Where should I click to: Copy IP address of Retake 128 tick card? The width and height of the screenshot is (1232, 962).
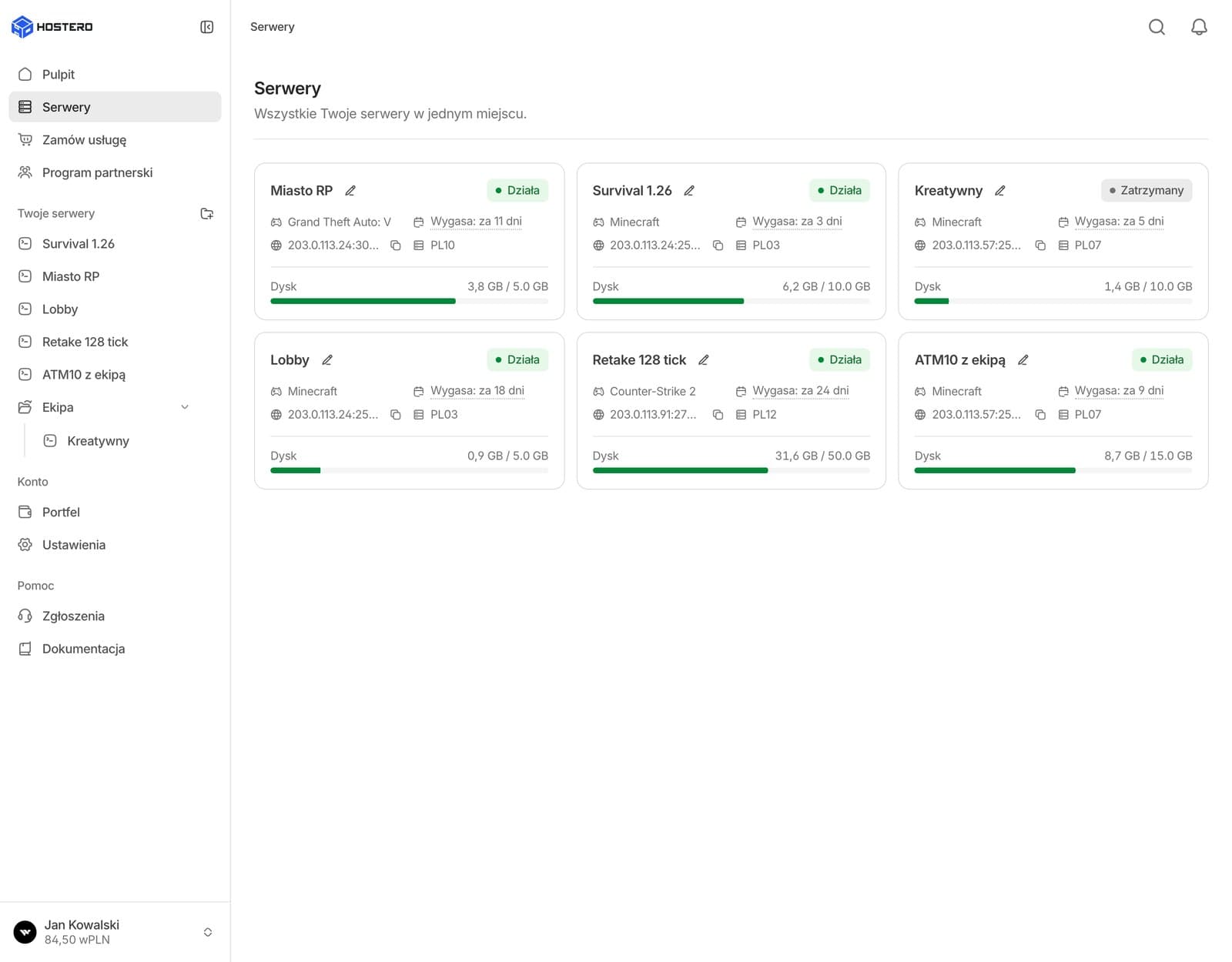718,415
